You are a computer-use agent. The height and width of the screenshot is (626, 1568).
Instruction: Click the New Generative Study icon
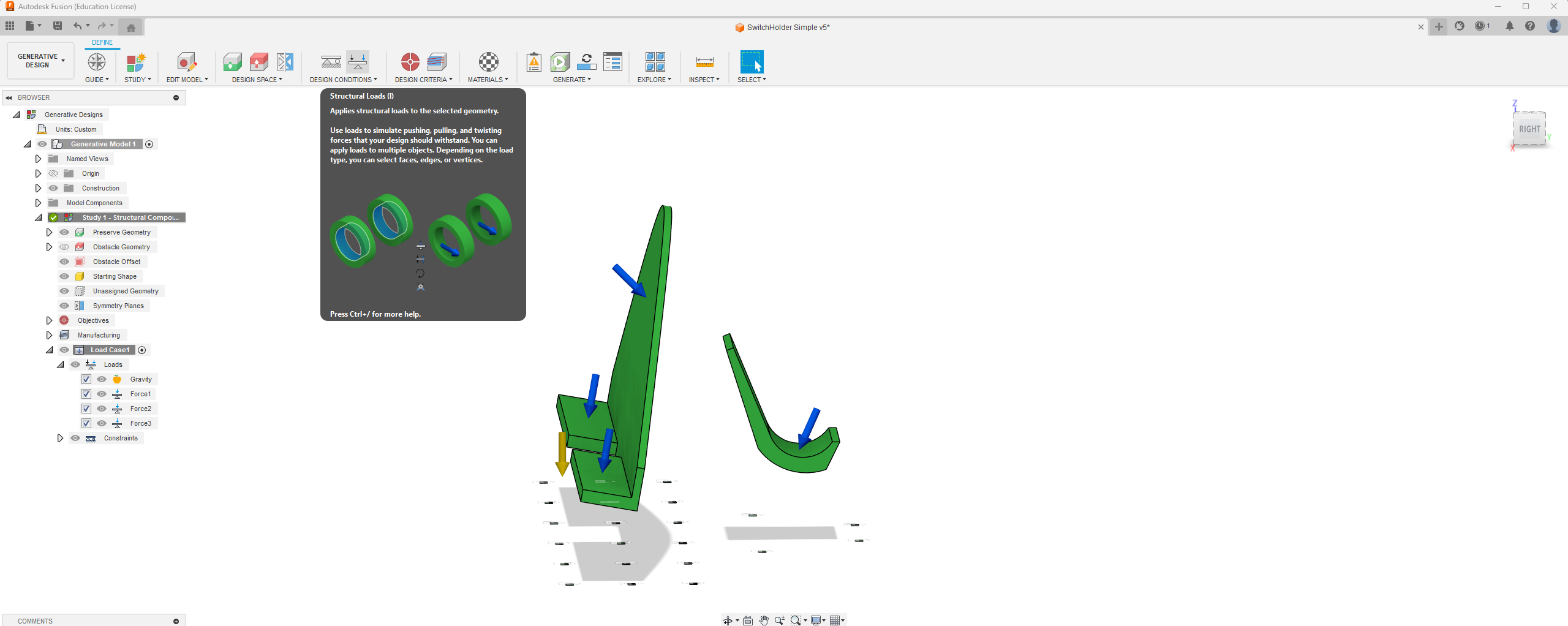pyautogui.click(x=136, y=62)
